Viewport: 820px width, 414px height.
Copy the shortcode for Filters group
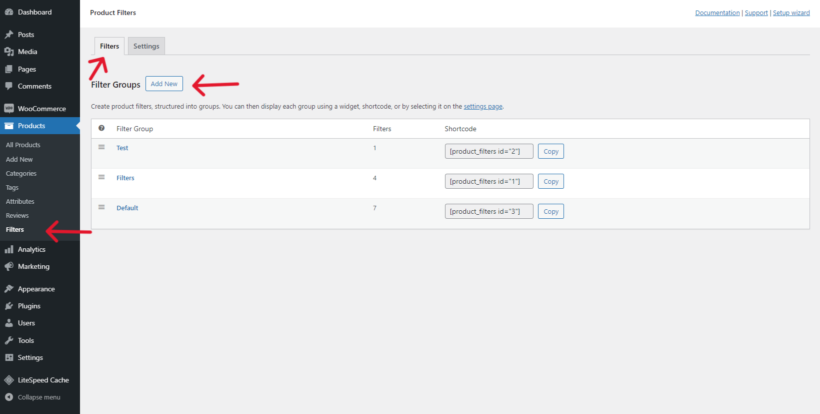click(x=551, y=181)
